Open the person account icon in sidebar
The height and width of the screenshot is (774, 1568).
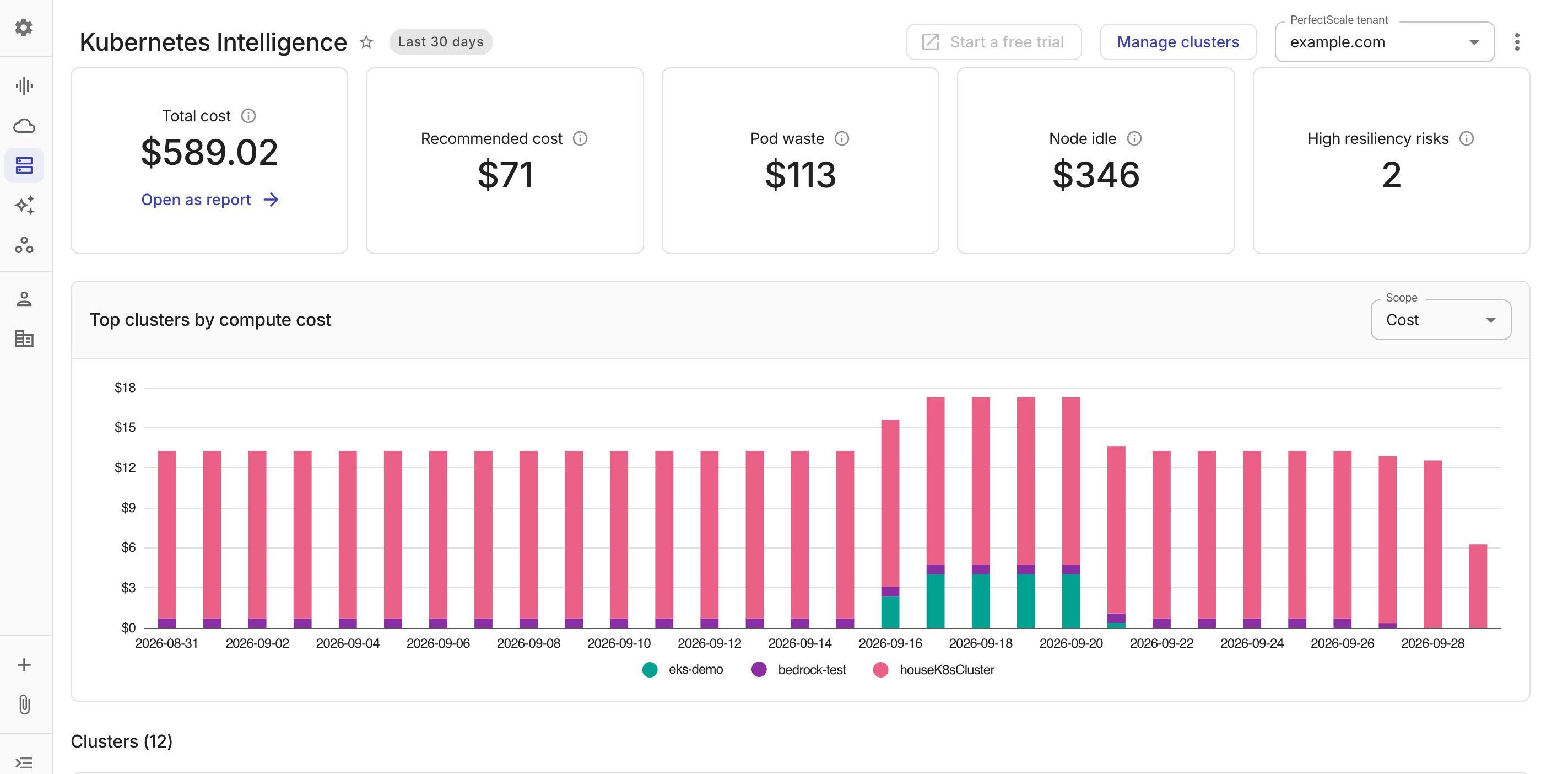[24, 299]
